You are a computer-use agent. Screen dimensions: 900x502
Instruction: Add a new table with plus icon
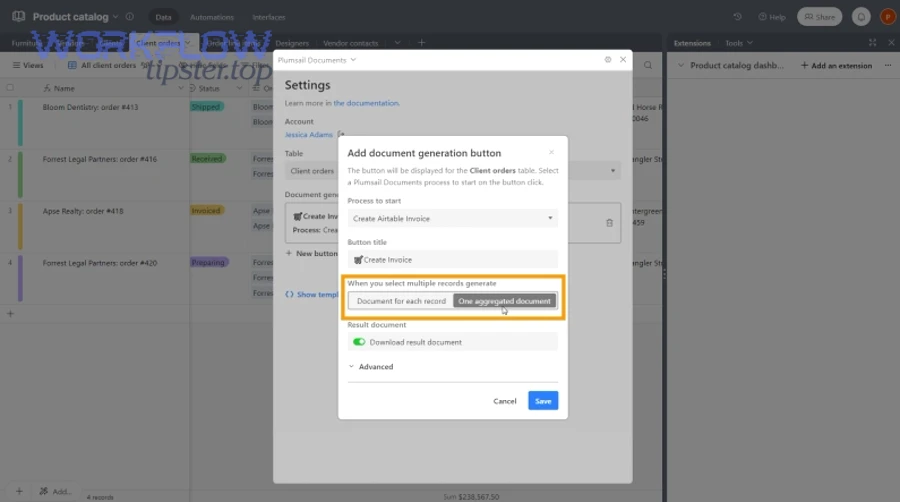(x=421, y=42)
